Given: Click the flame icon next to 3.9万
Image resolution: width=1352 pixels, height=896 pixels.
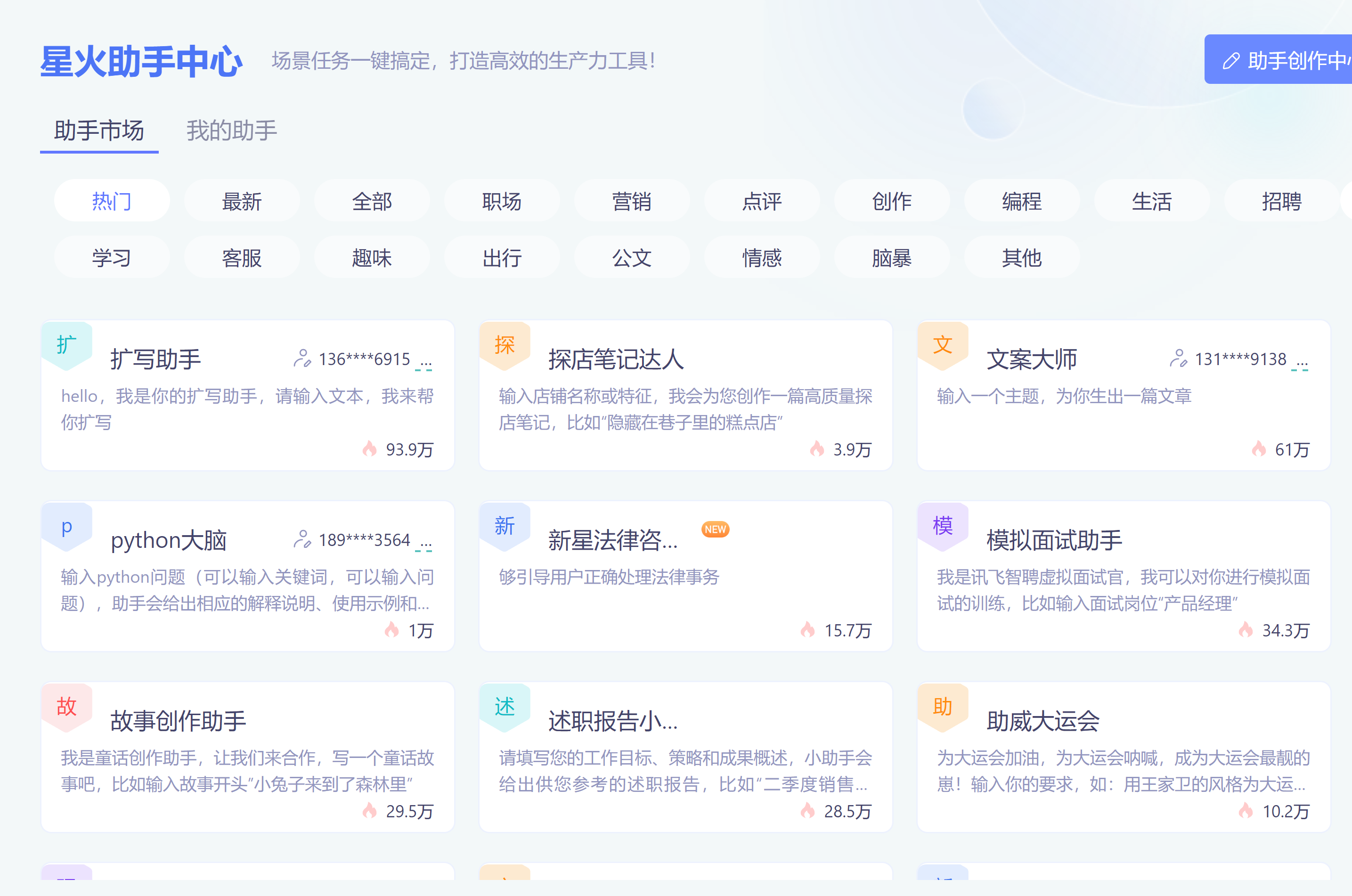Looking at the screenshot, I should (x=817, y=449).
